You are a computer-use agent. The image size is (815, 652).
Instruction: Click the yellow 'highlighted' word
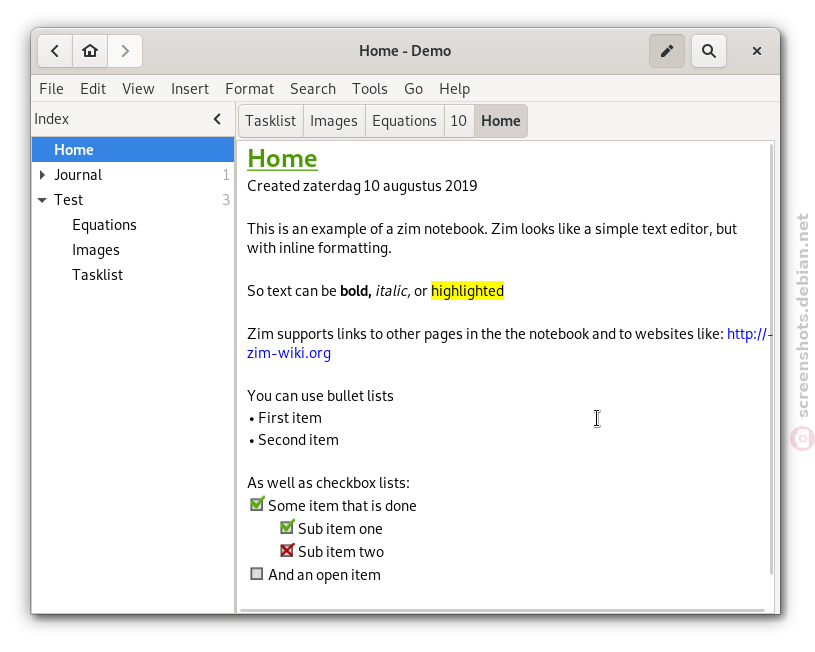coord(467,291)
